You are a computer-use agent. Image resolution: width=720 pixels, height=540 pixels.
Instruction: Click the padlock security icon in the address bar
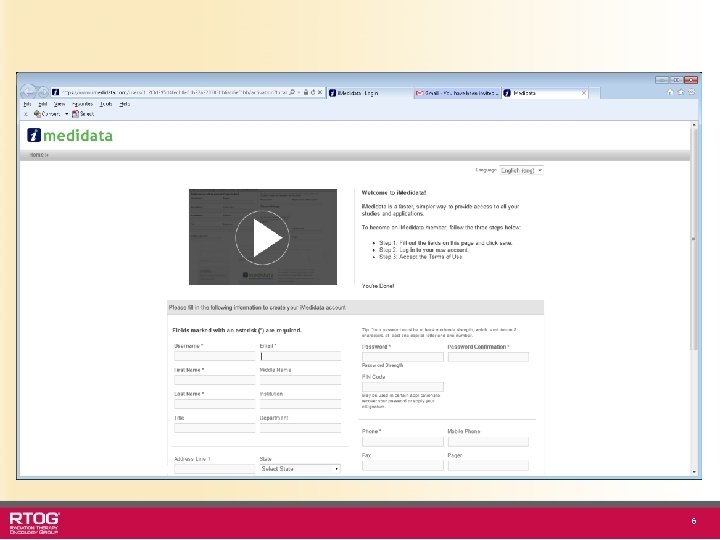click(306, 93)
